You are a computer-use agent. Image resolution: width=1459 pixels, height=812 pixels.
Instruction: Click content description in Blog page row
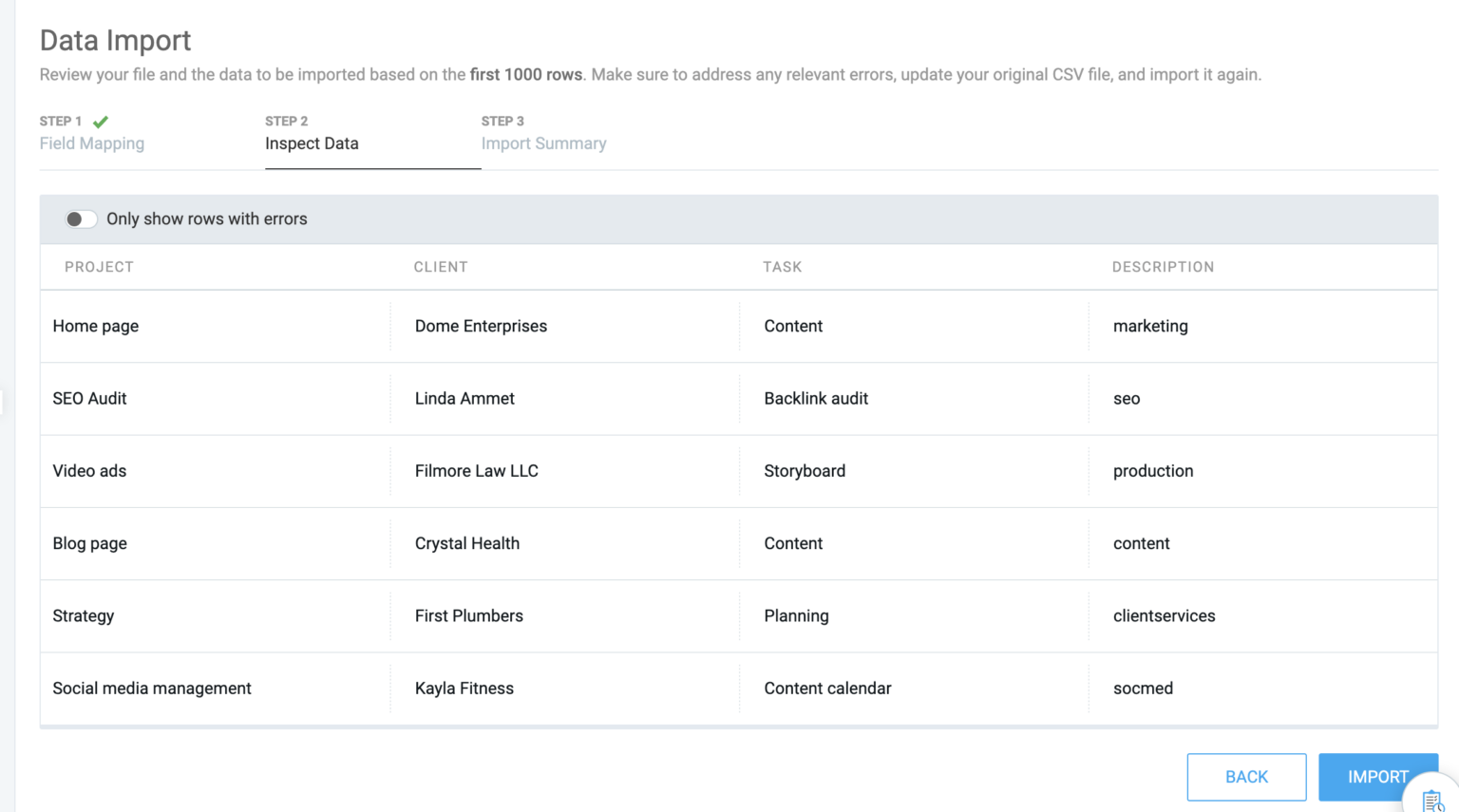pyautogui.click(x=1263, y=543)
